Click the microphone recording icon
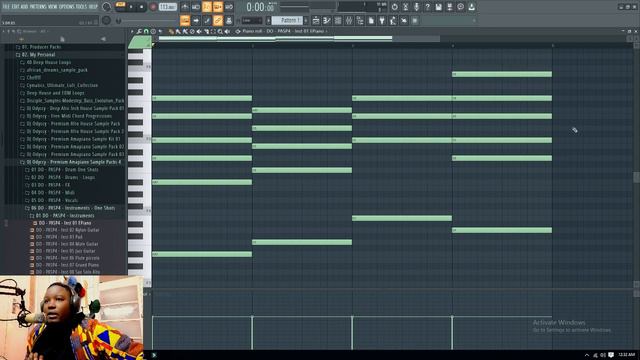The height and width of the screenshot is (360, 640). point(416,7)
